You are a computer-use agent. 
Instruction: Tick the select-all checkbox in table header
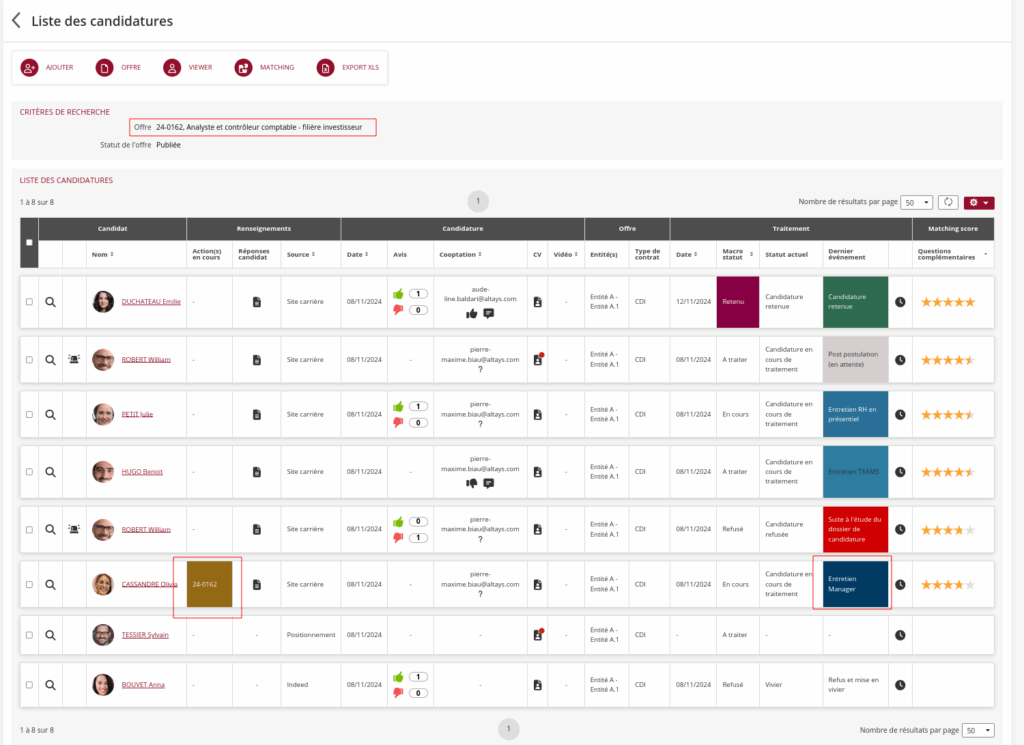coord(28,243)
